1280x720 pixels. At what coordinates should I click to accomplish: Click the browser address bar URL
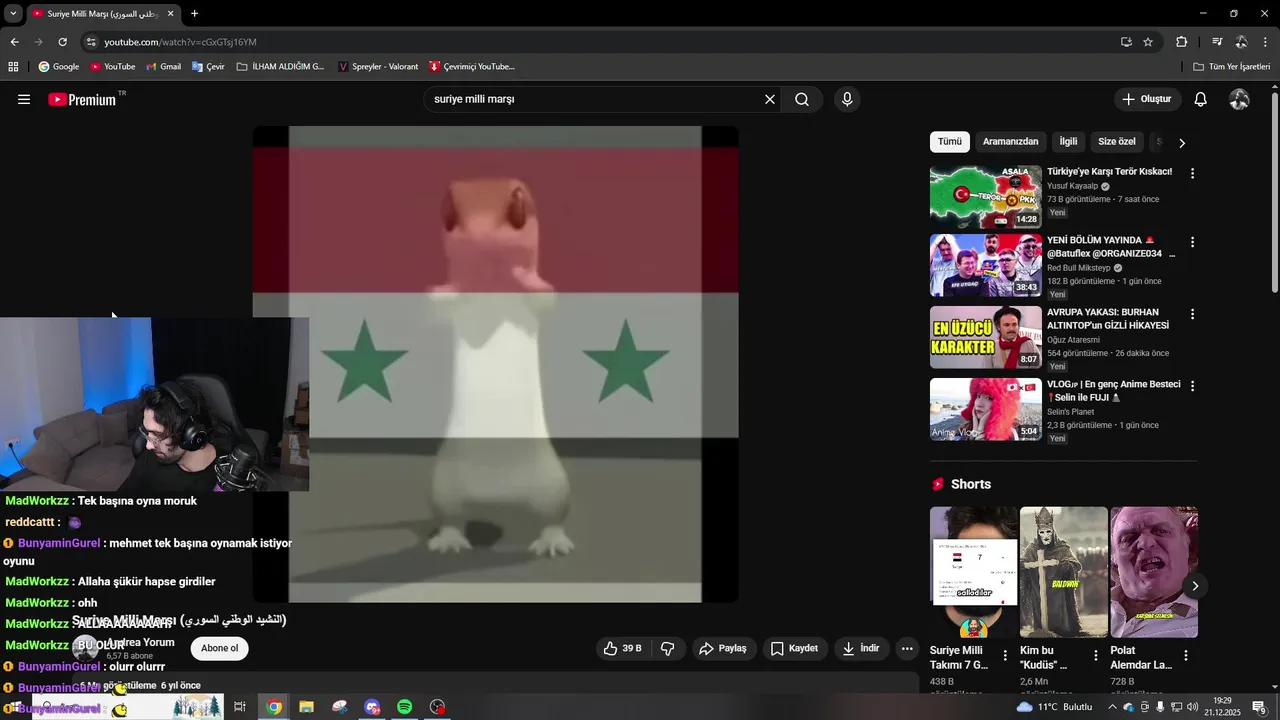[181, 42]
